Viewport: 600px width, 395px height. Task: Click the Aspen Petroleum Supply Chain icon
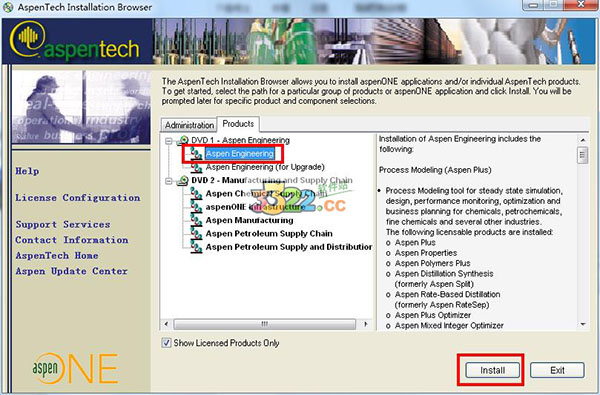pyautogui.click(x=196, y=234)
